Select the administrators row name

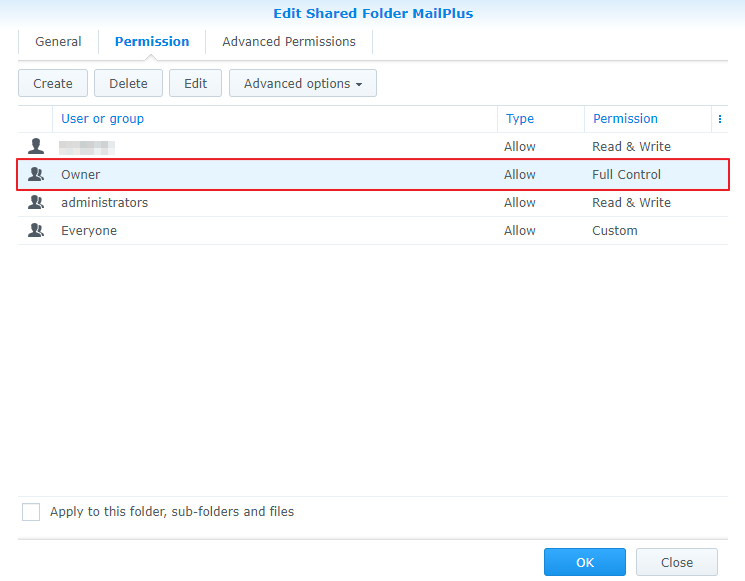[105, 202]
